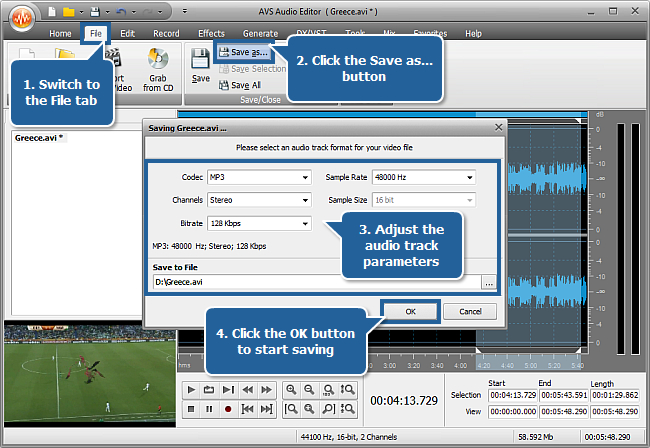Select Greece.avi in the file list
The height and width of the screenshot is (448, 650).
39,138
